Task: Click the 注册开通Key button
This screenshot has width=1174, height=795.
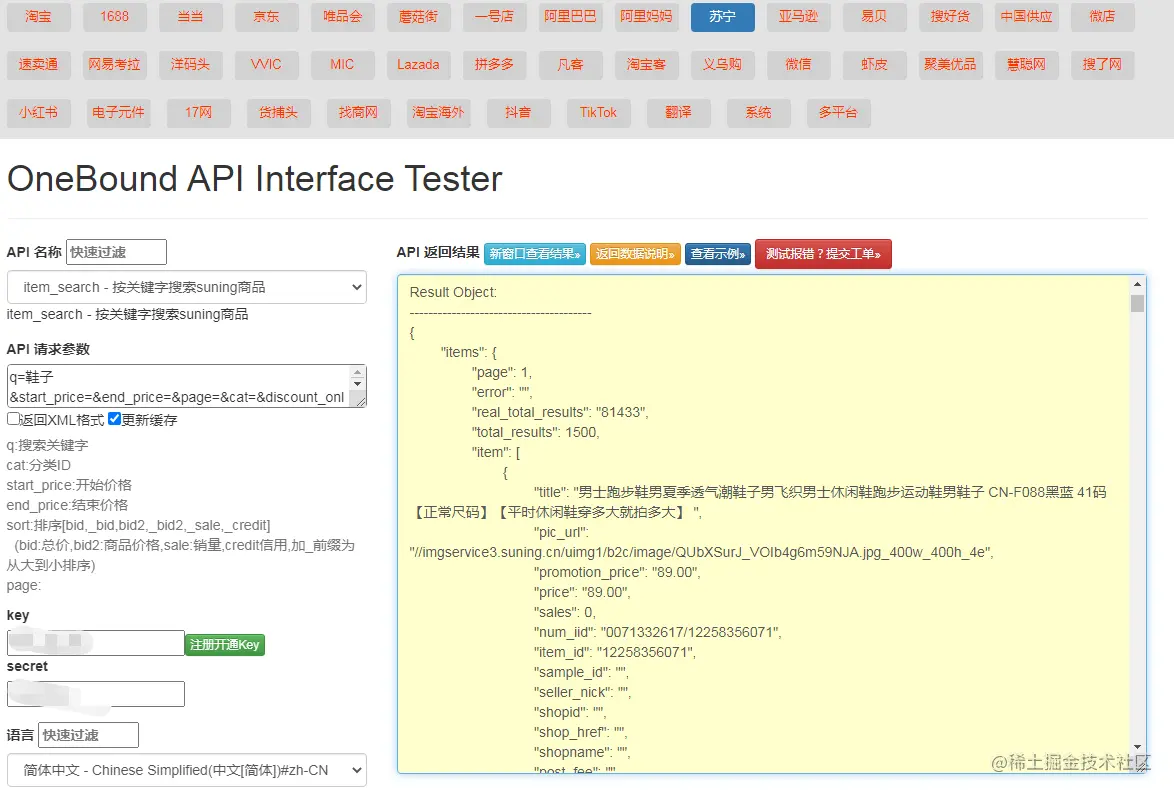Action: click(225, 645)
